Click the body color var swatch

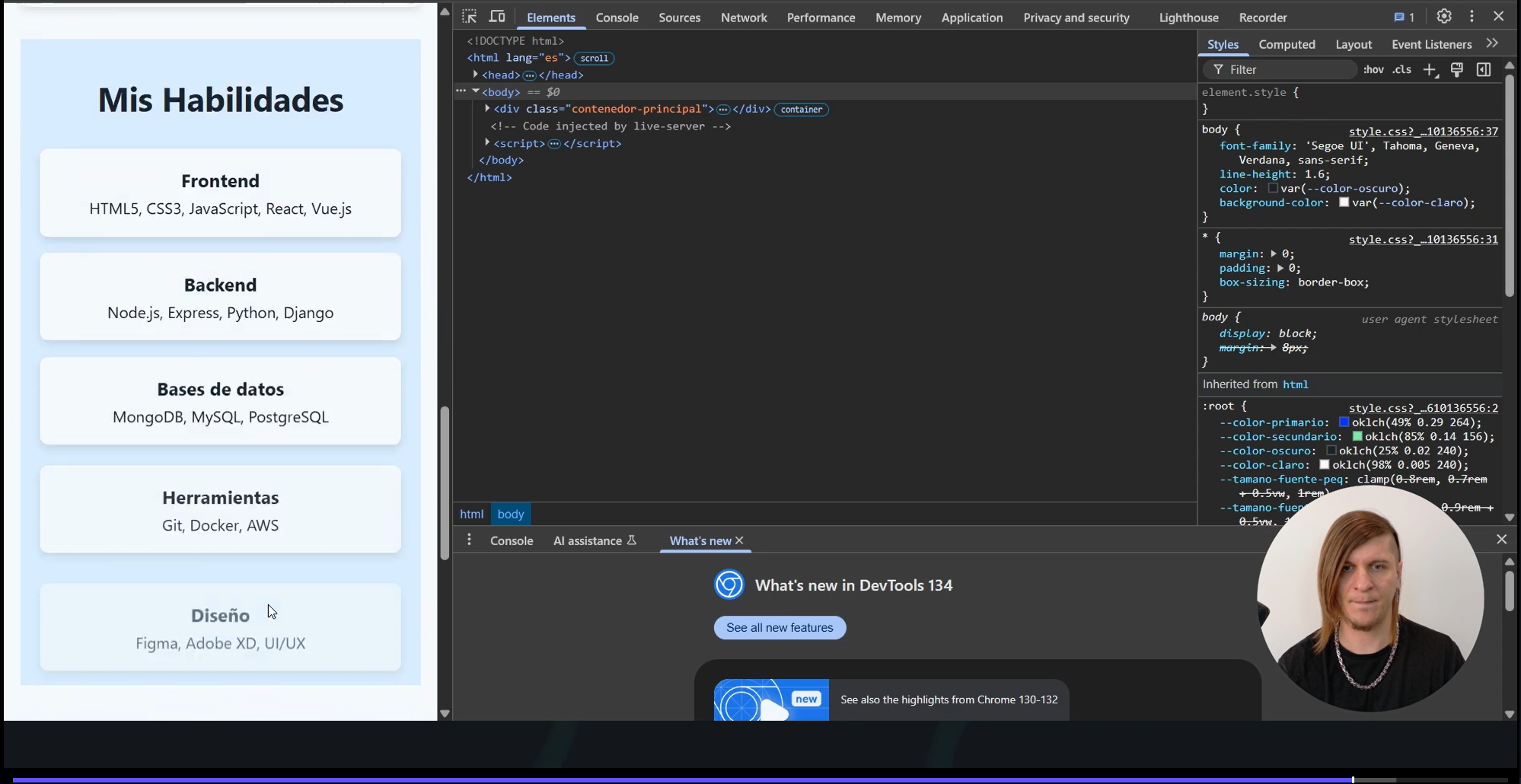(x=1272, y=188)
